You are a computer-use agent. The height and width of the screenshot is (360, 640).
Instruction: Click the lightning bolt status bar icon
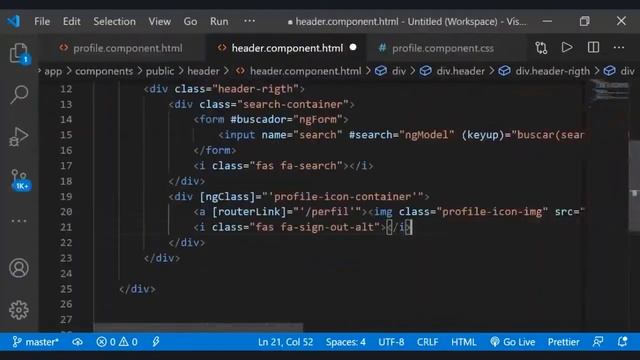(x=156, y=342)
